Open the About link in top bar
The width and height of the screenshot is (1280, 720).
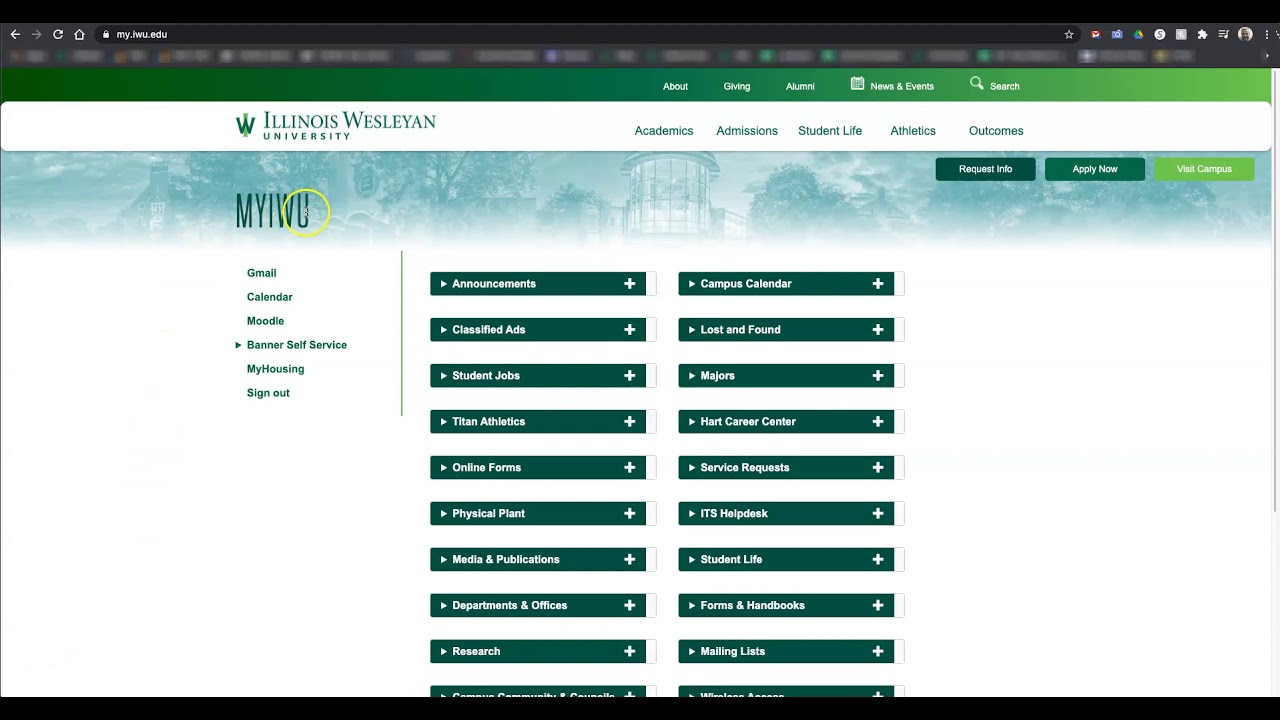675,86
